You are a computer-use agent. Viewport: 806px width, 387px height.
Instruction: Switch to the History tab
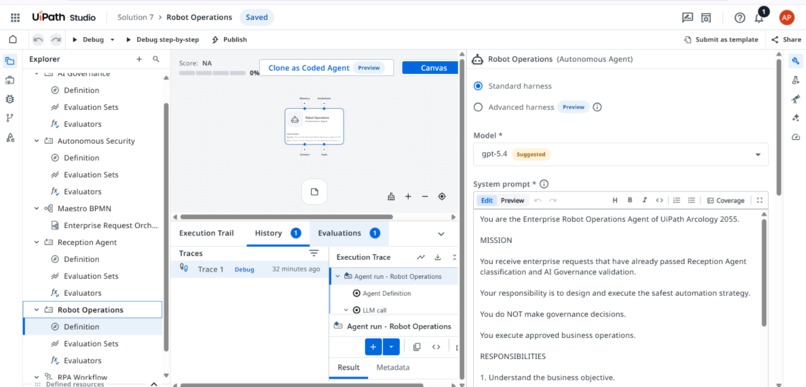coord(278,233)
